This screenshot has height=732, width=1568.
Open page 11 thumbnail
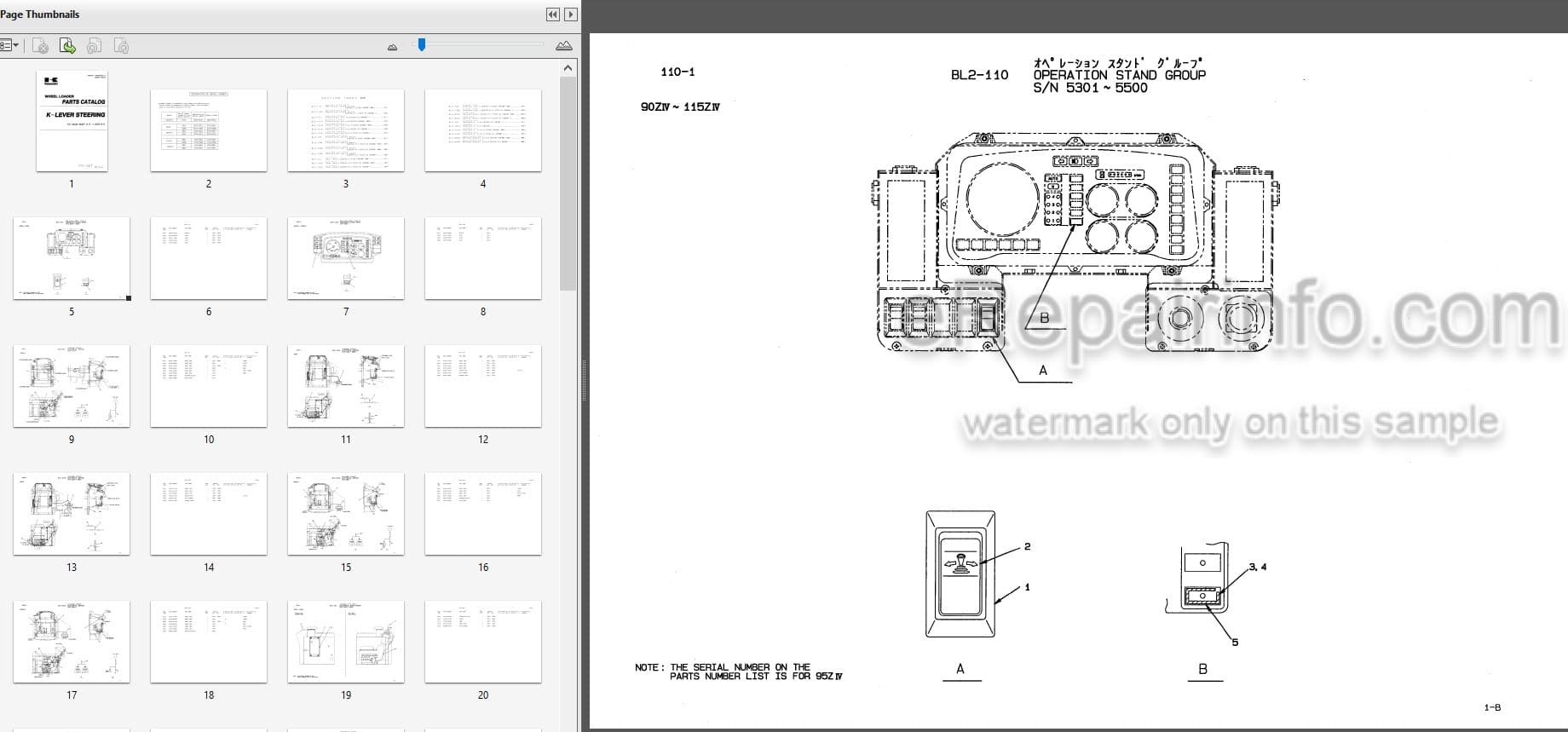pos(346,386)
